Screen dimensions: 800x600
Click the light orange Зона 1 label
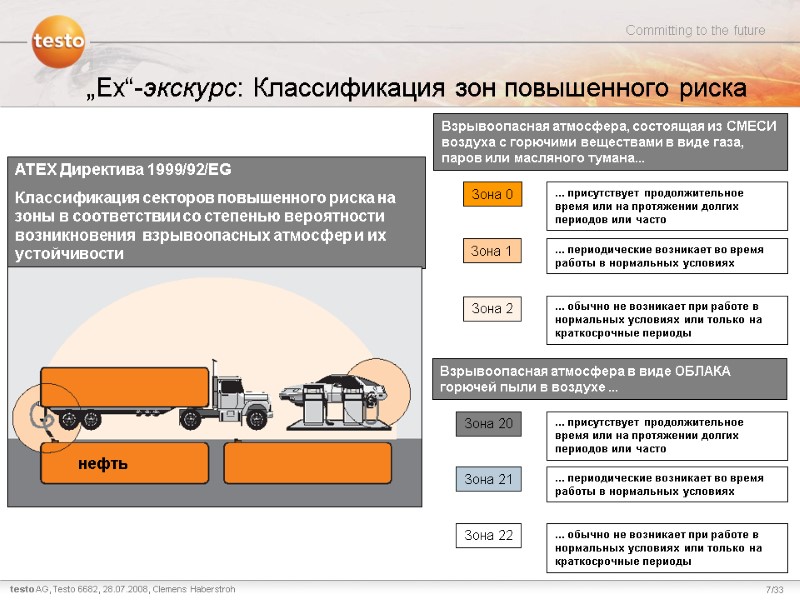coord(492,251)
